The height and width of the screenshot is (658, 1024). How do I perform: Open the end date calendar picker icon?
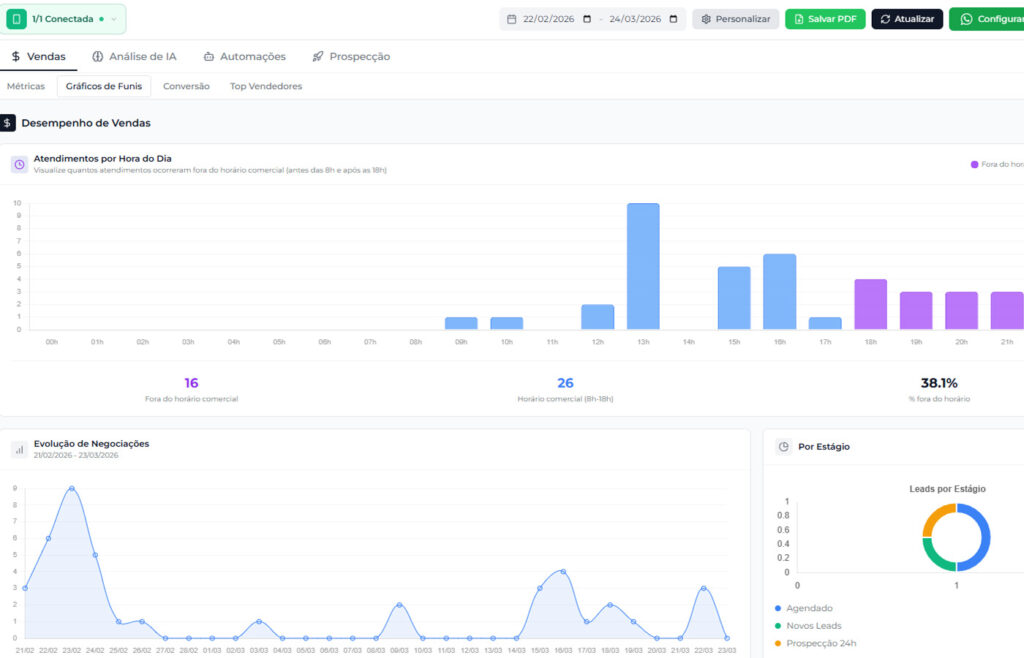tap(673, 19)
